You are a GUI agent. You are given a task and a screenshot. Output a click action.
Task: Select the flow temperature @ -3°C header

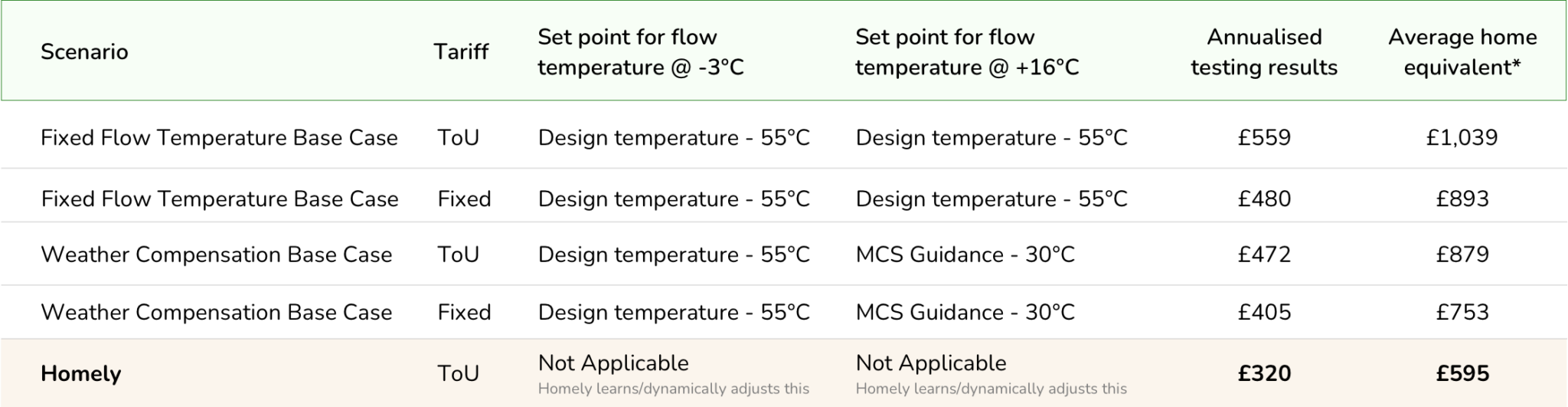(641, 52)
